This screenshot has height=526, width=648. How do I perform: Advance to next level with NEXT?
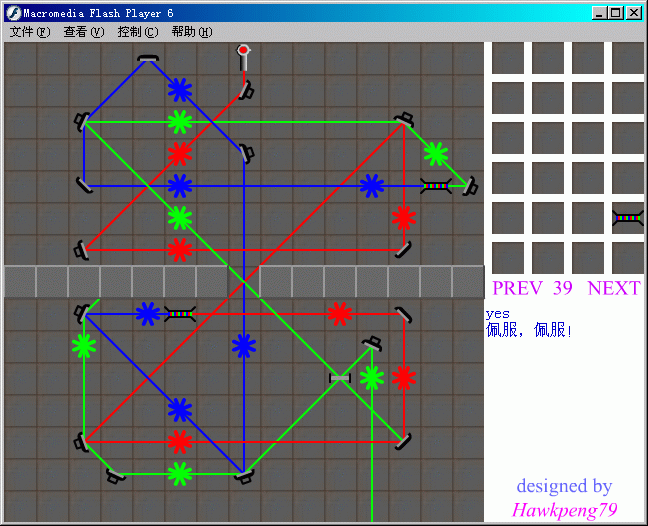pos(613,288)
